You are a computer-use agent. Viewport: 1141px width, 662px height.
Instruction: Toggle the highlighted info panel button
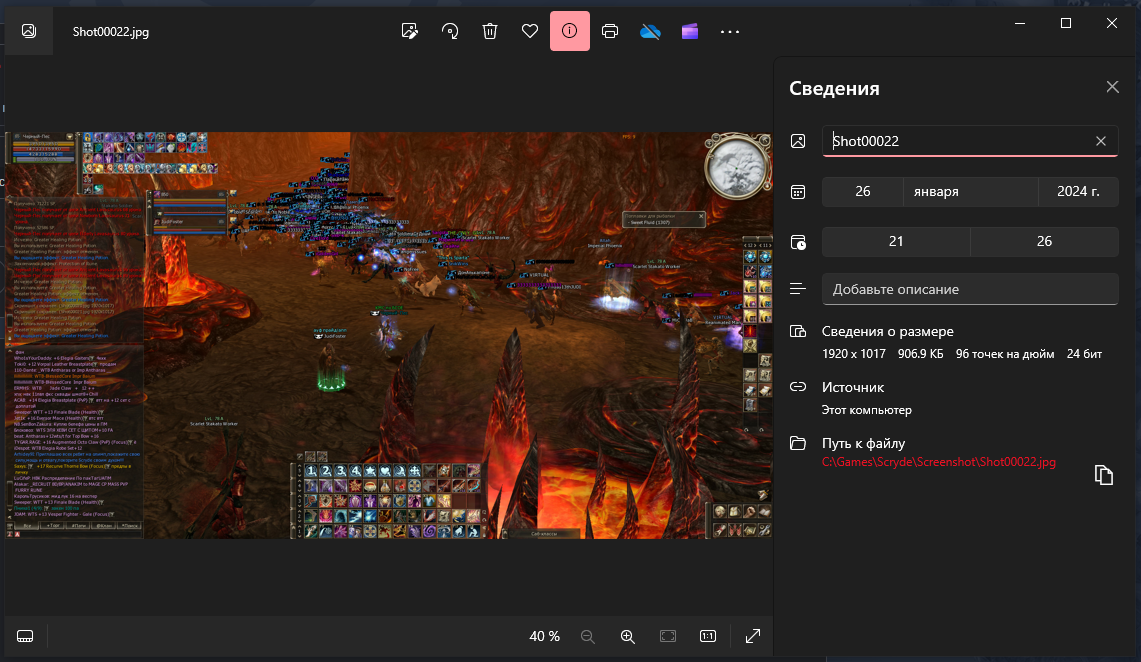click(x=570, y=31)
